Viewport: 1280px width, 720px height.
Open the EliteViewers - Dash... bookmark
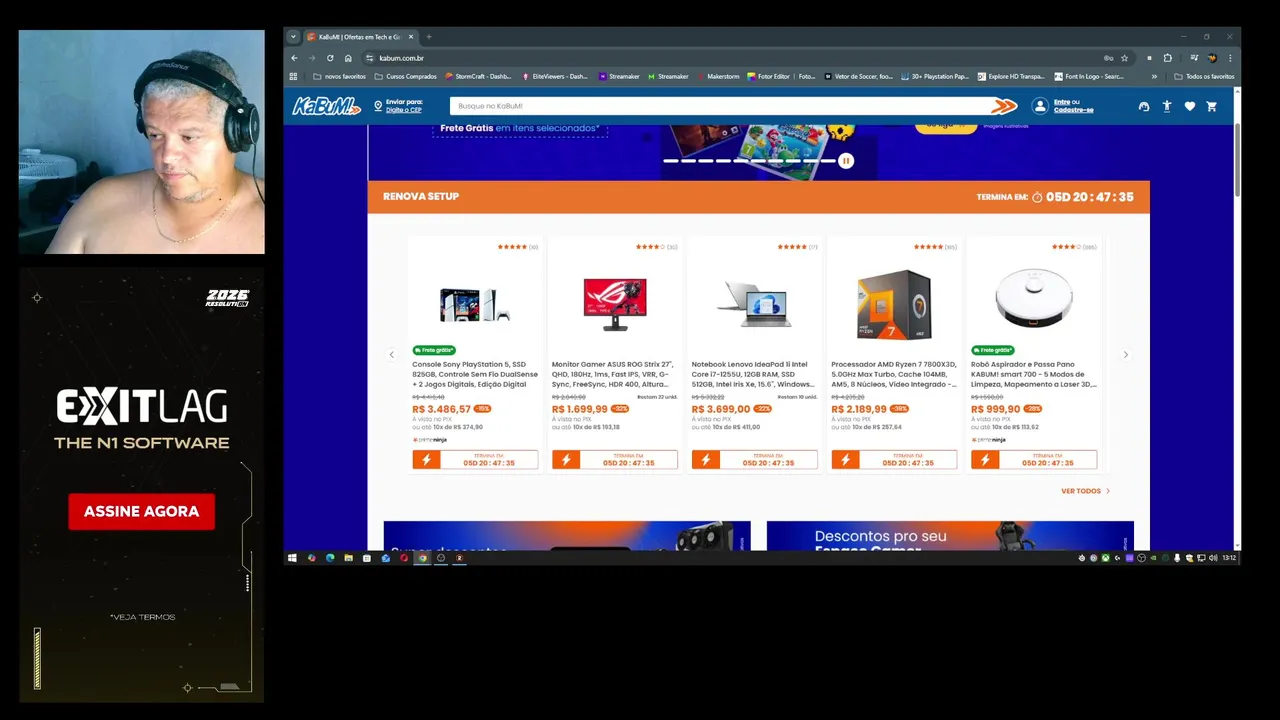555,76
